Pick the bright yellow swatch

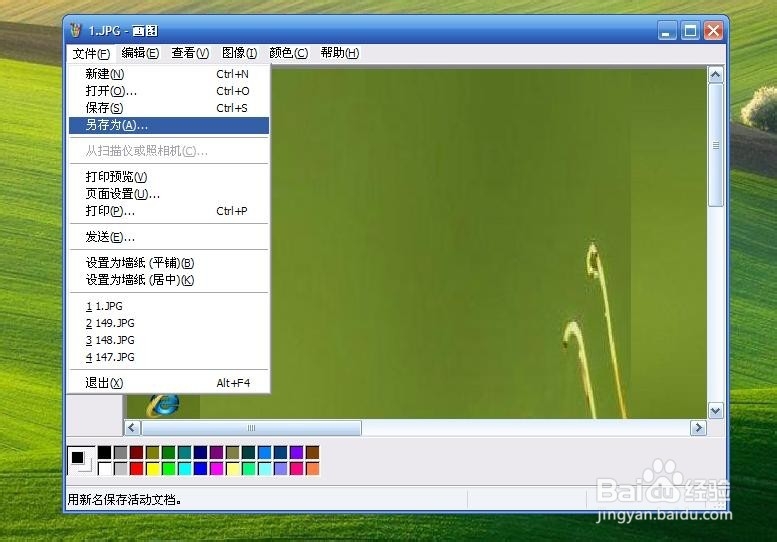(153, 468)
